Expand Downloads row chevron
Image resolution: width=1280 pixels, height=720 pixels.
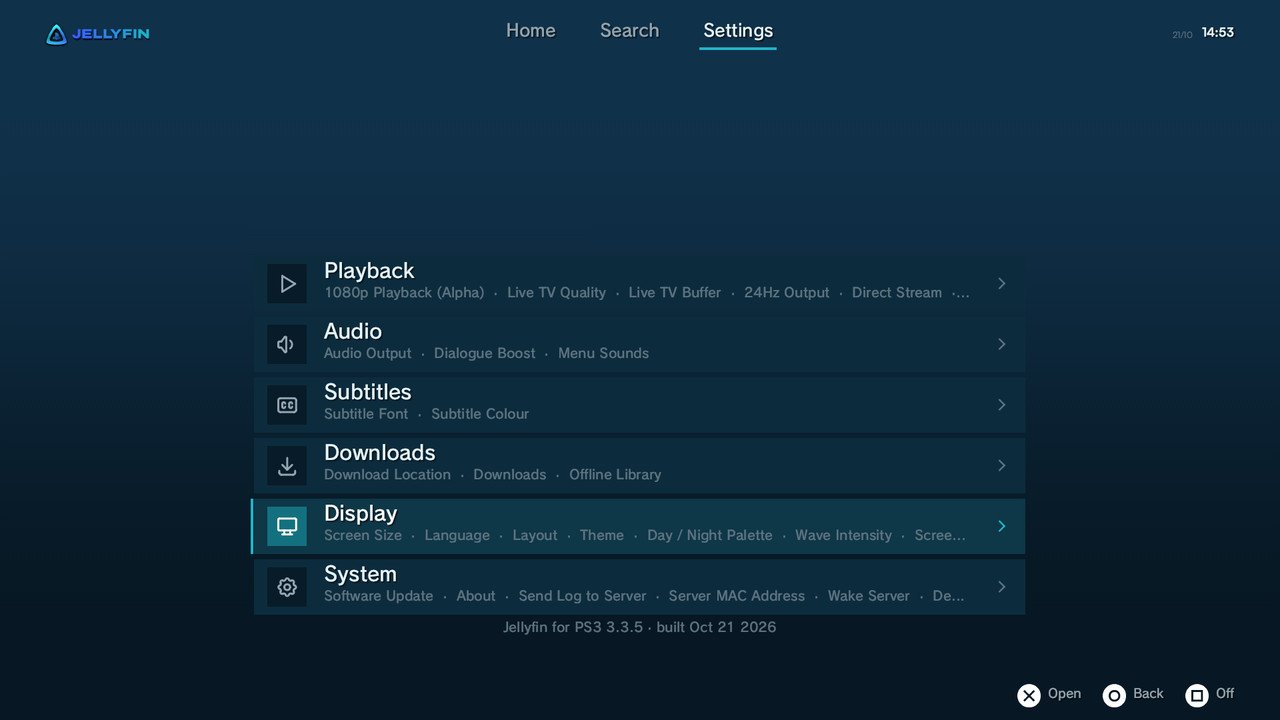[x=1001, y=466]
